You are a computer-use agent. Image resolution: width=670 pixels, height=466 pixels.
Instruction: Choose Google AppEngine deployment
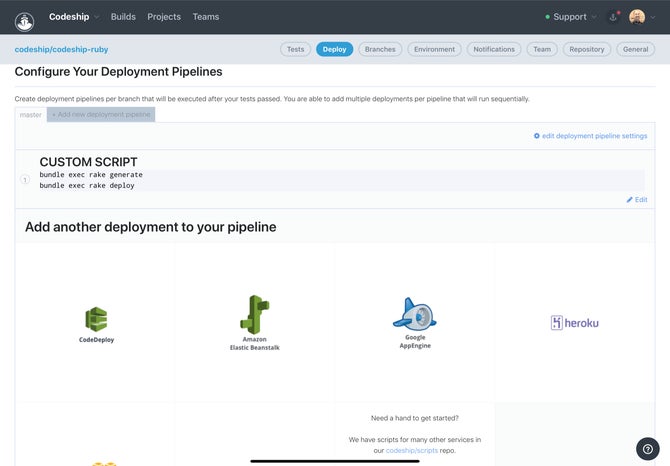pyautogui.click(x=415, y=323)
